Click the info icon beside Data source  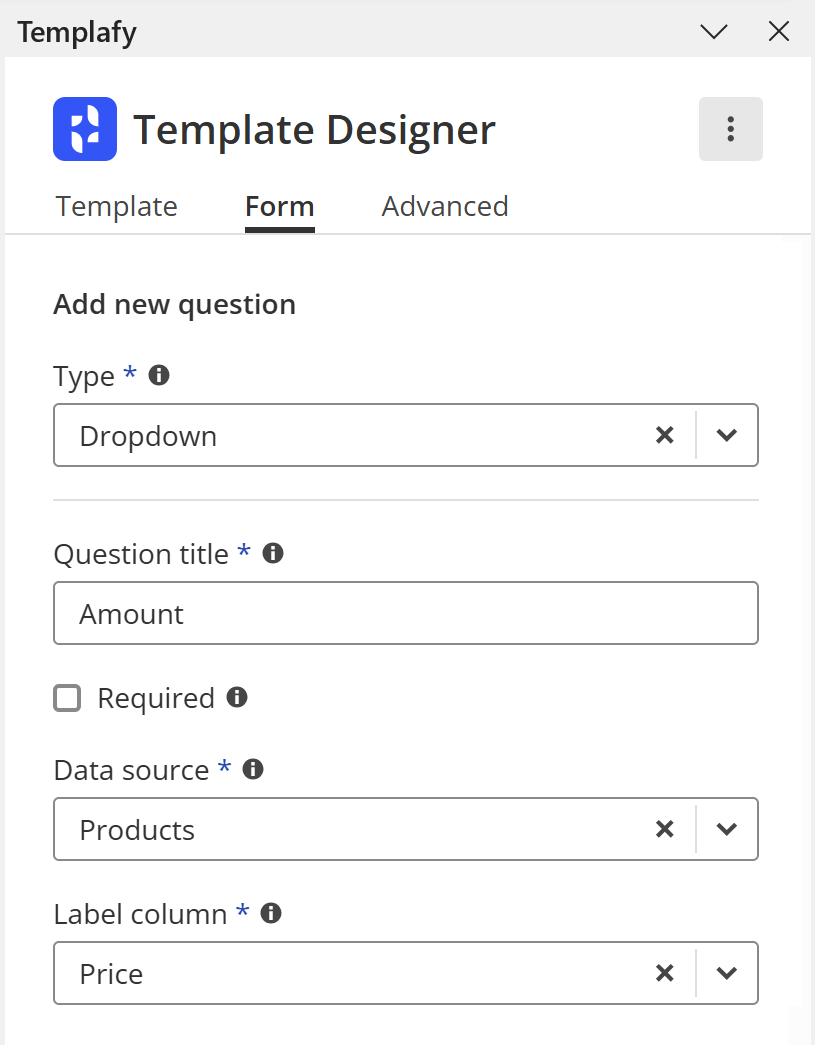pyautogui.click(x=253, y=769)
